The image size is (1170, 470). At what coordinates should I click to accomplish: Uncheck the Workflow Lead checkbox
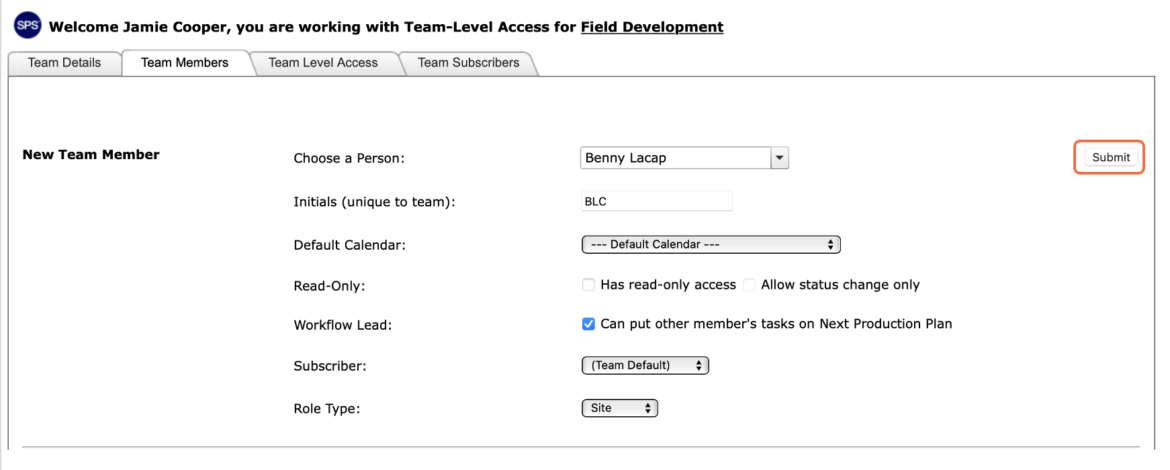pos(589,324)
